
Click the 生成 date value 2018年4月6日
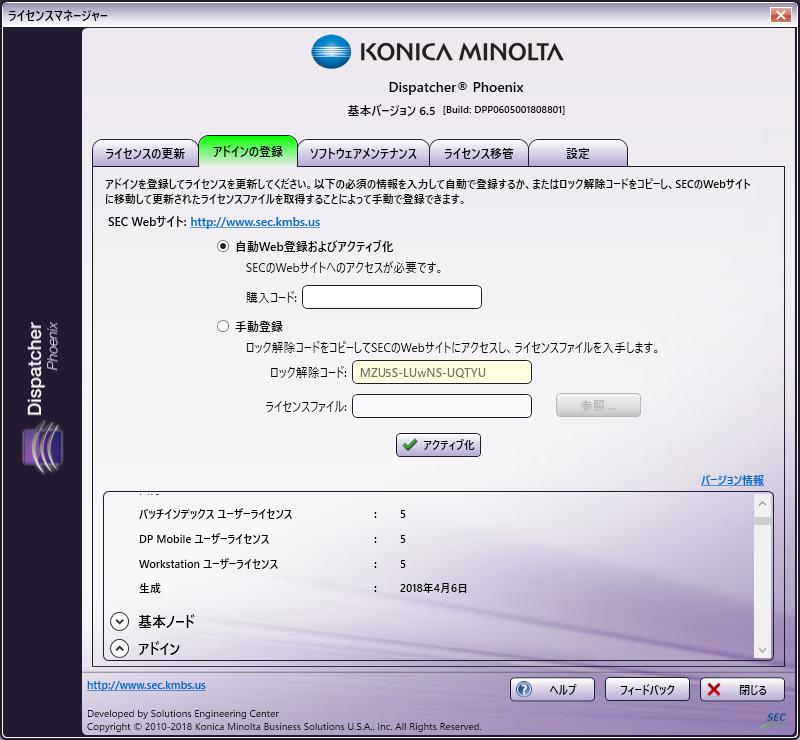coord(434,588)
